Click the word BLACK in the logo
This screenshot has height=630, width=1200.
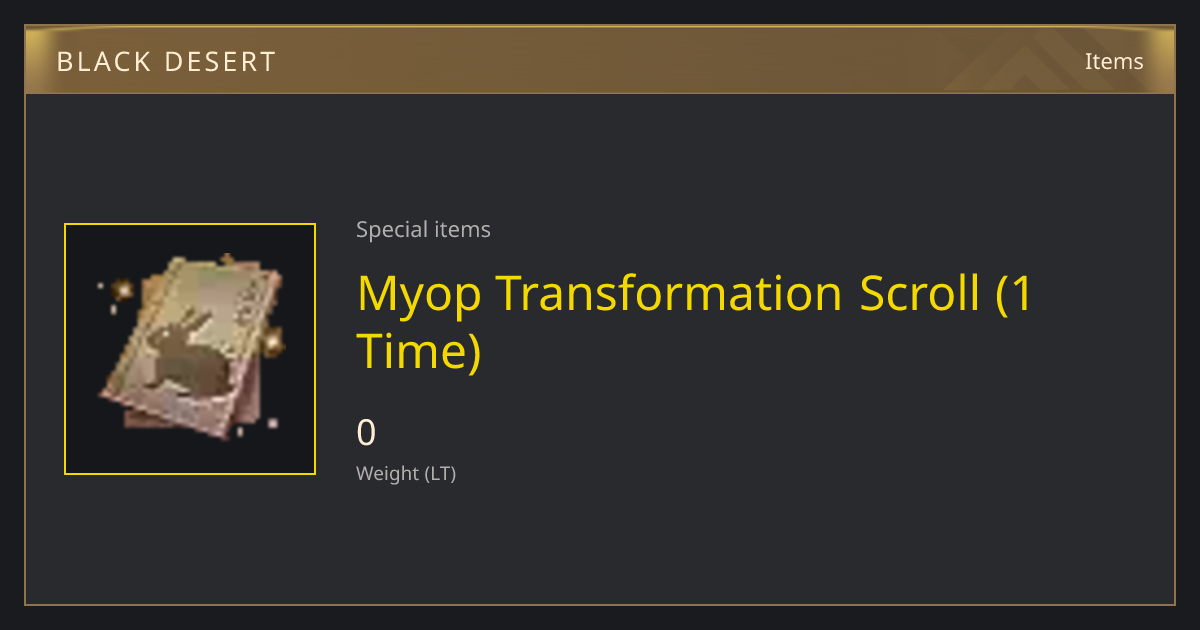click(102, 62)
